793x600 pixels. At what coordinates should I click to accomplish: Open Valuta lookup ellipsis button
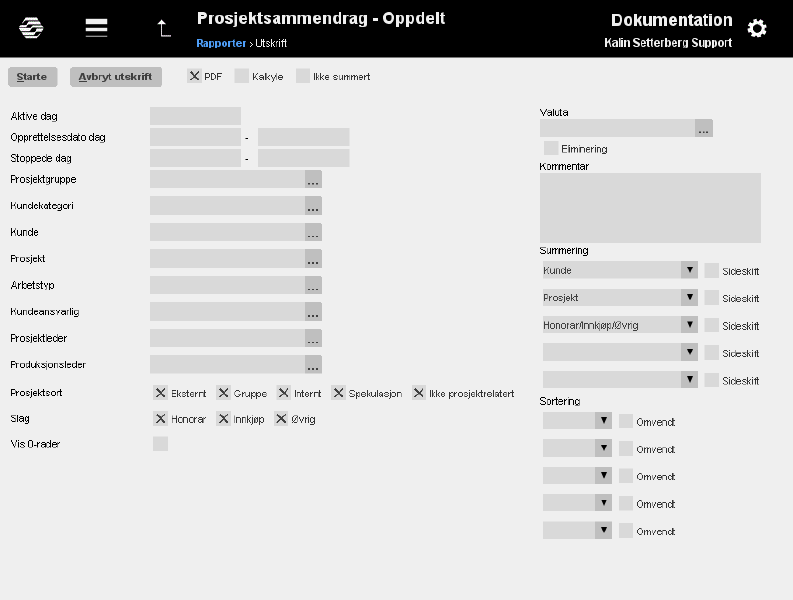tap(703, 128)
